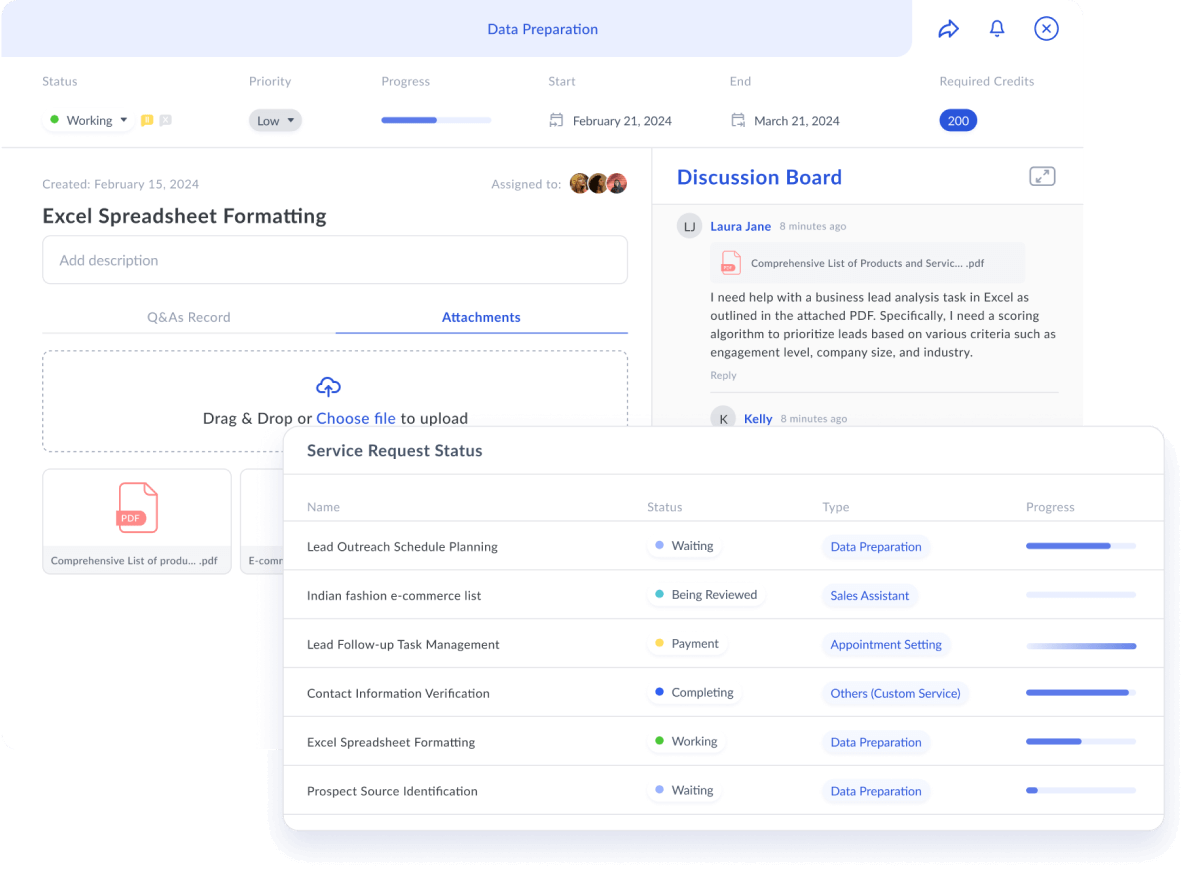Open the Comprehensive List PDF attachment thumbnail
This screenshot has width=1197, height=880.
(x=137, y=520)
